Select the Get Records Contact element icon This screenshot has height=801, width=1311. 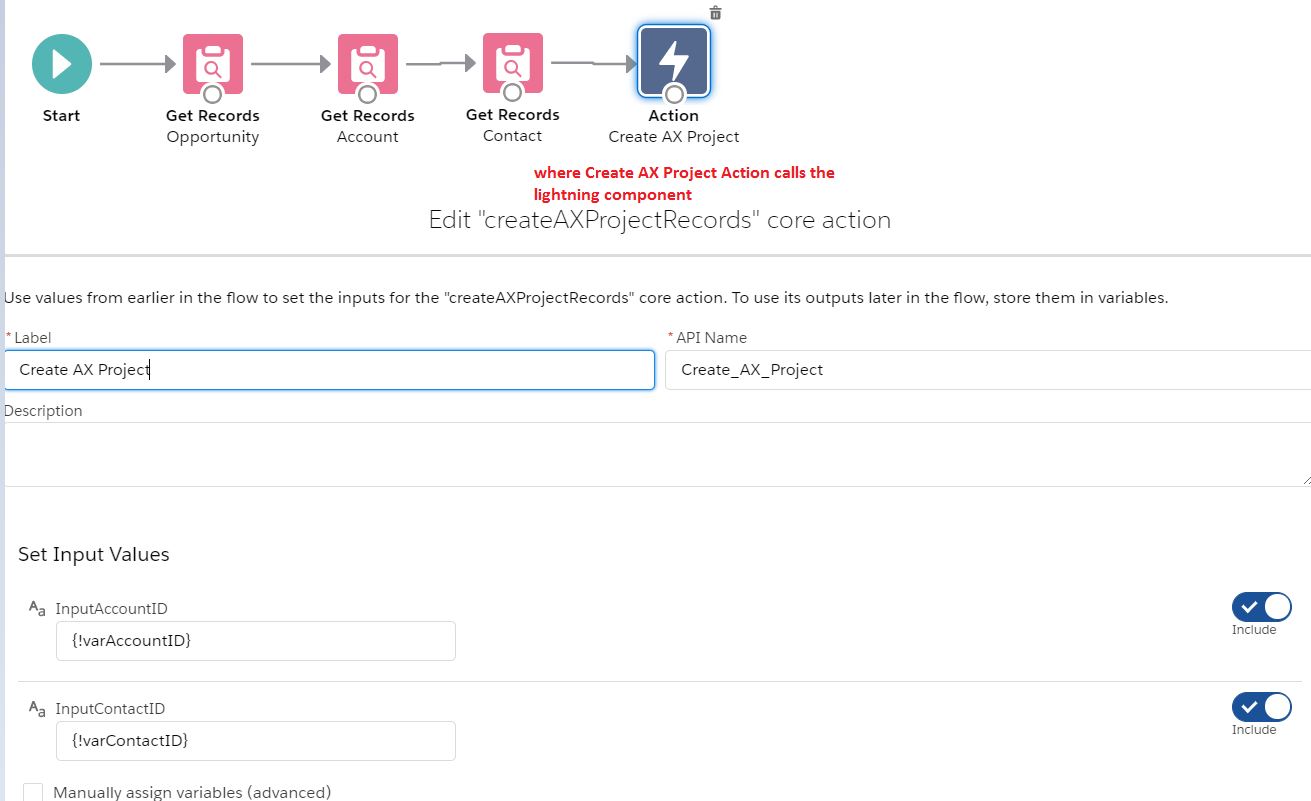click(x=513, y=63)
